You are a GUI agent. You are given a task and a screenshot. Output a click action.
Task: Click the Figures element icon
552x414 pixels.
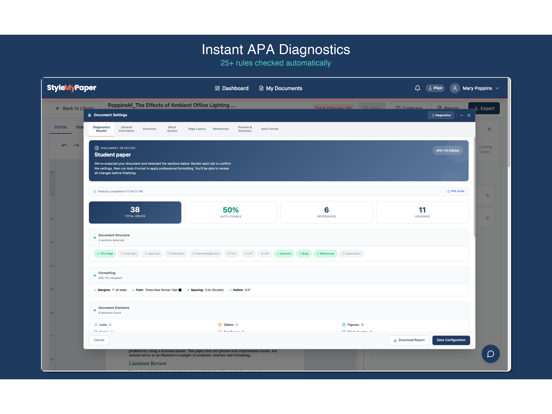click(x=344, y=325)
